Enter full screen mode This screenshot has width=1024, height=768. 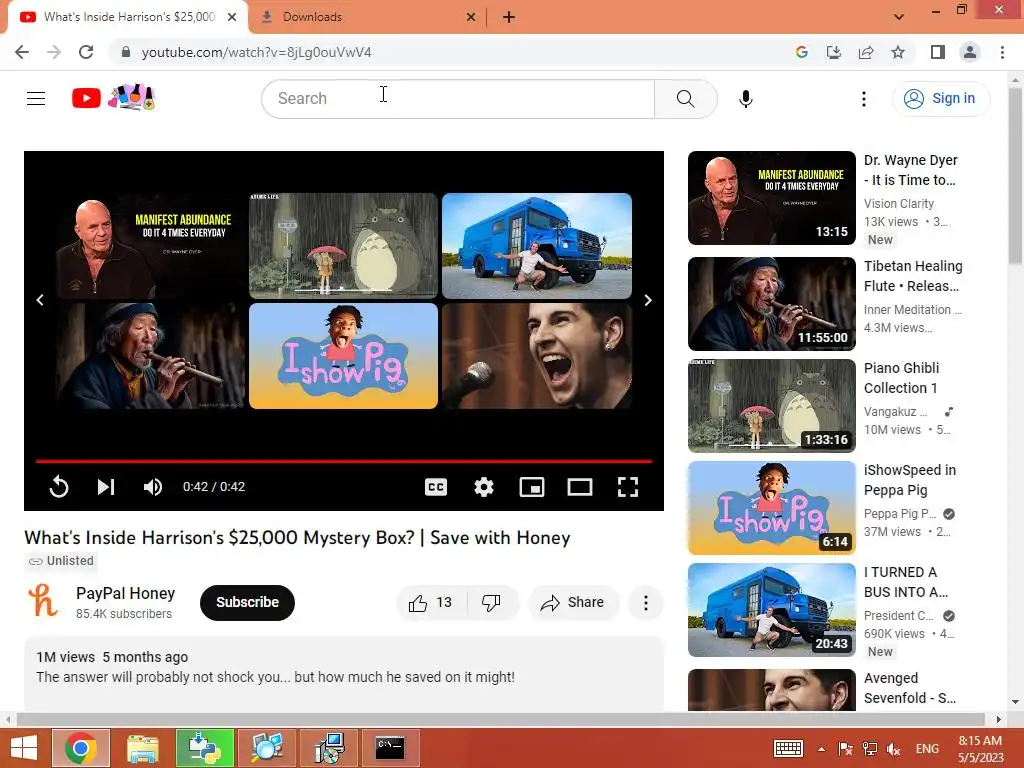[628, 487]
